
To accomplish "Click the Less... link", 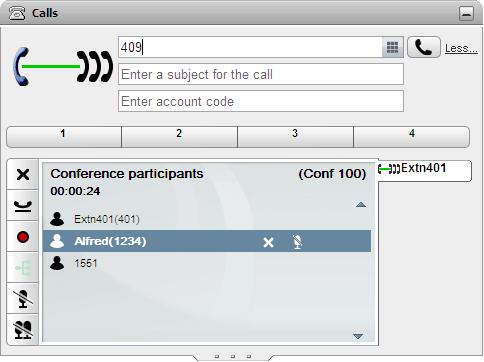I will 461,49.
